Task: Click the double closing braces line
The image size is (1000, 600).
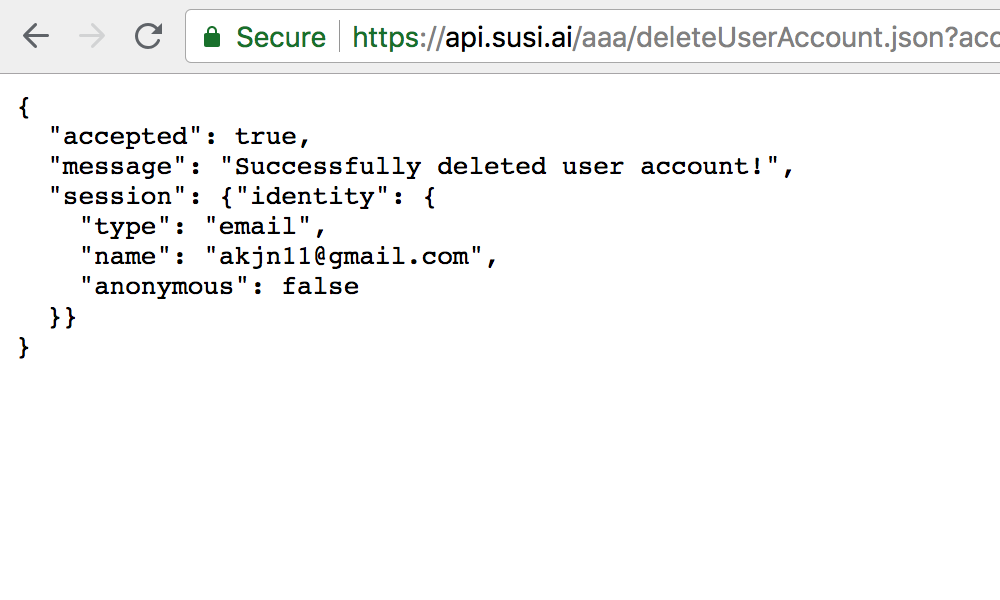Action: coord(62,316)
